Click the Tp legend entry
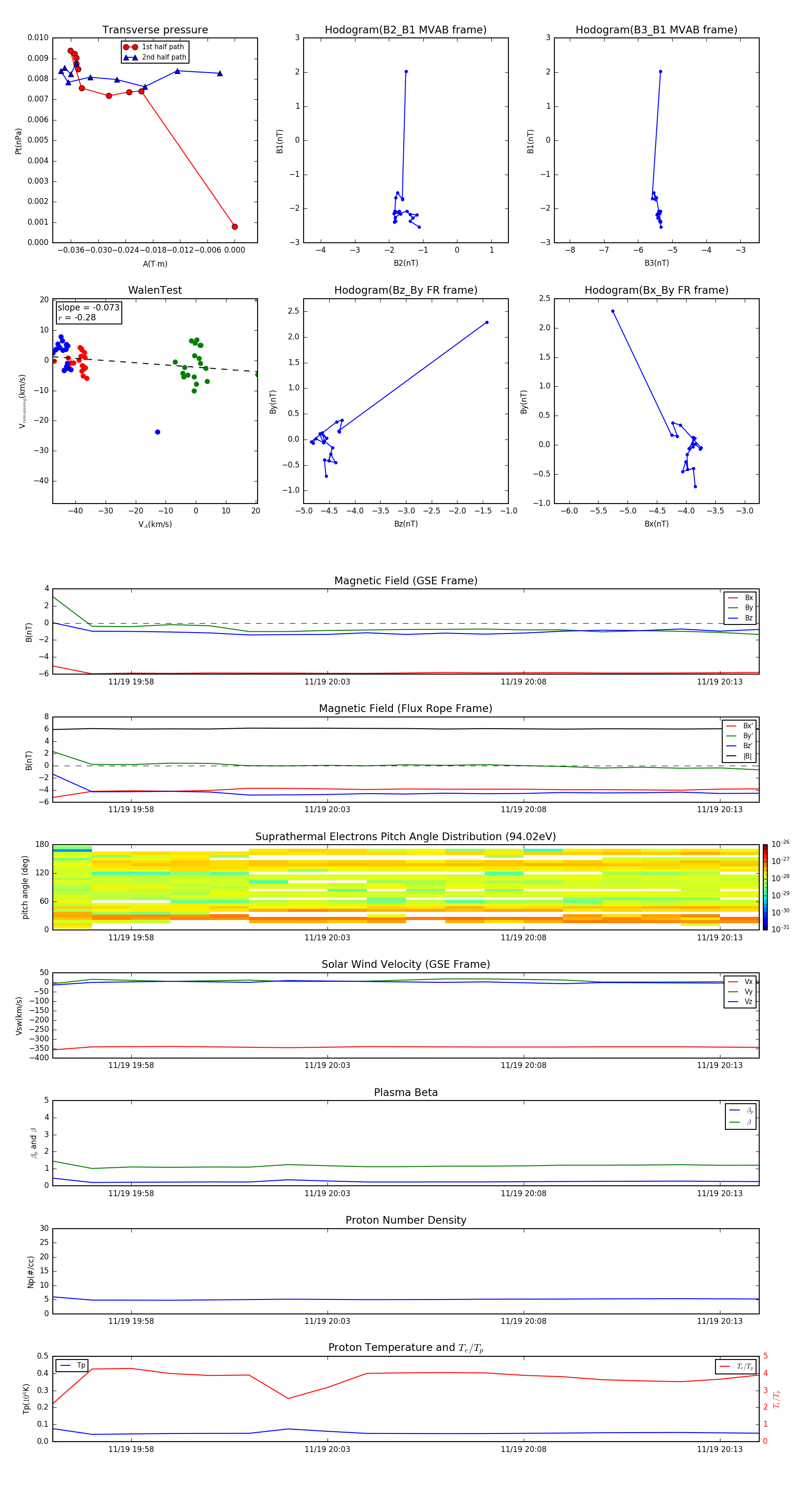 pyautogui.click(x=72, y=1365)
